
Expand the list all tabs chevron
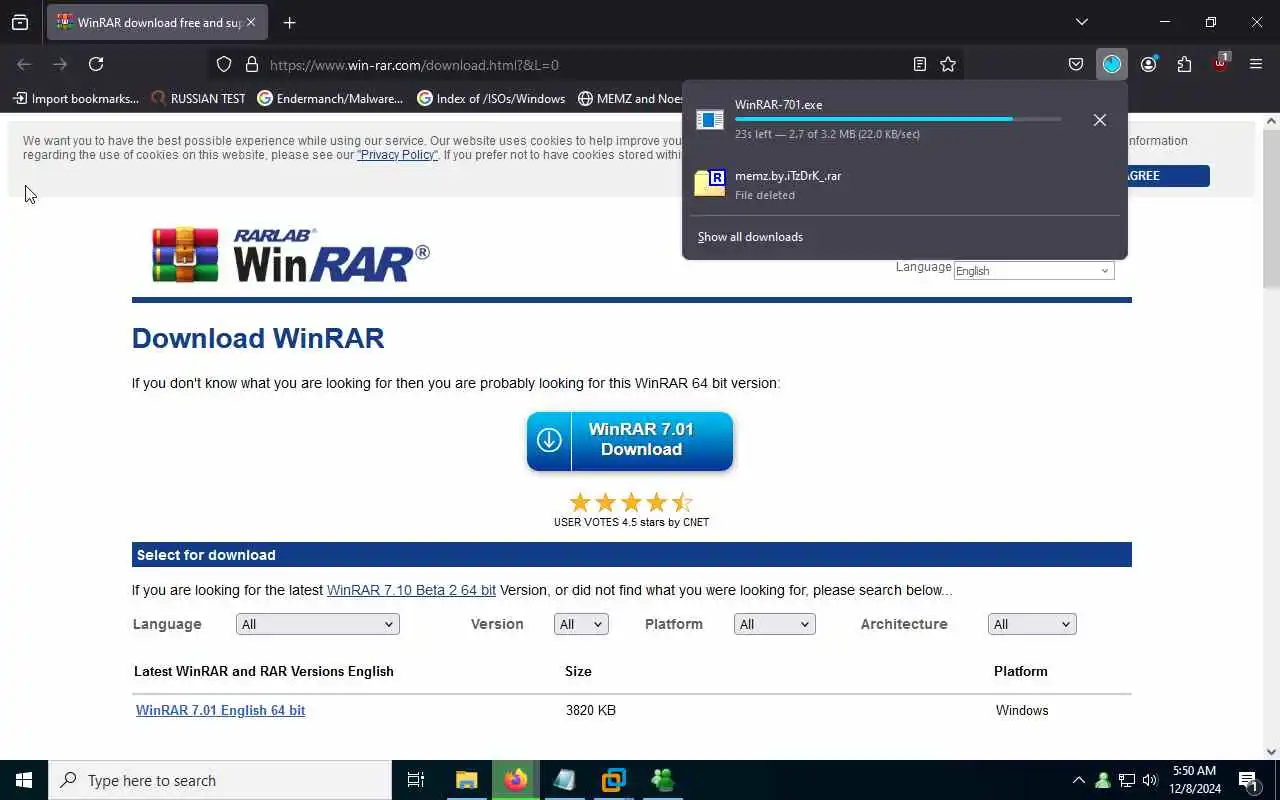pyautogui.click(x=1081, y=22)
